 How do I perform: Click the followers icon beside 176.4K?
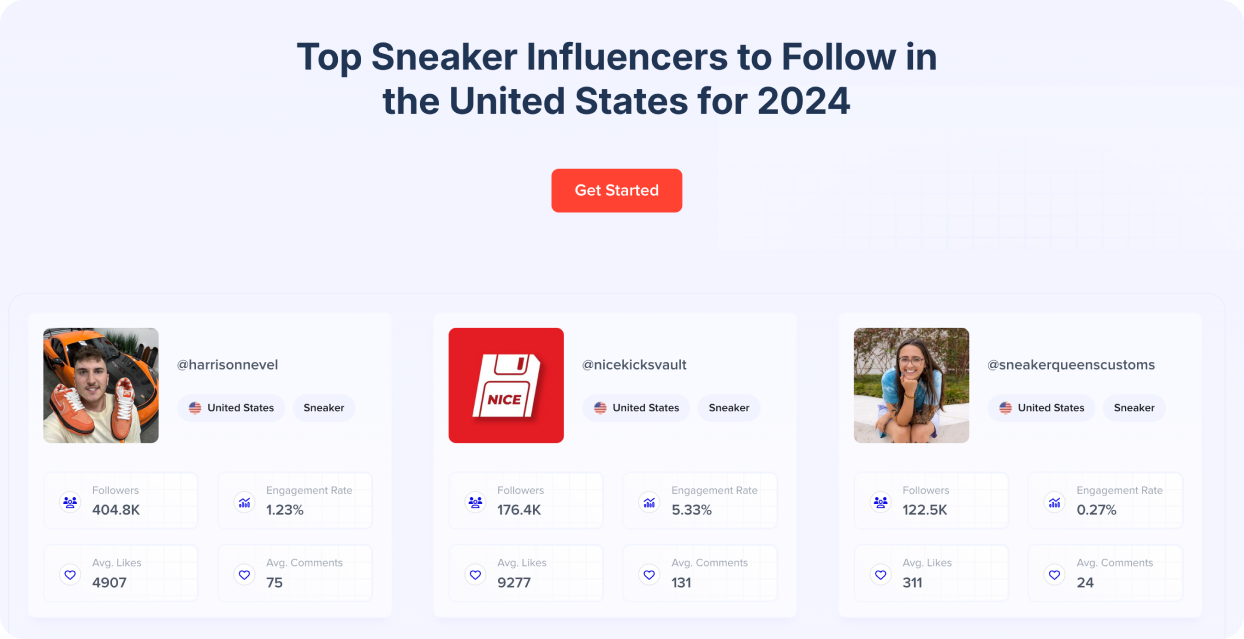coord(475,502)
